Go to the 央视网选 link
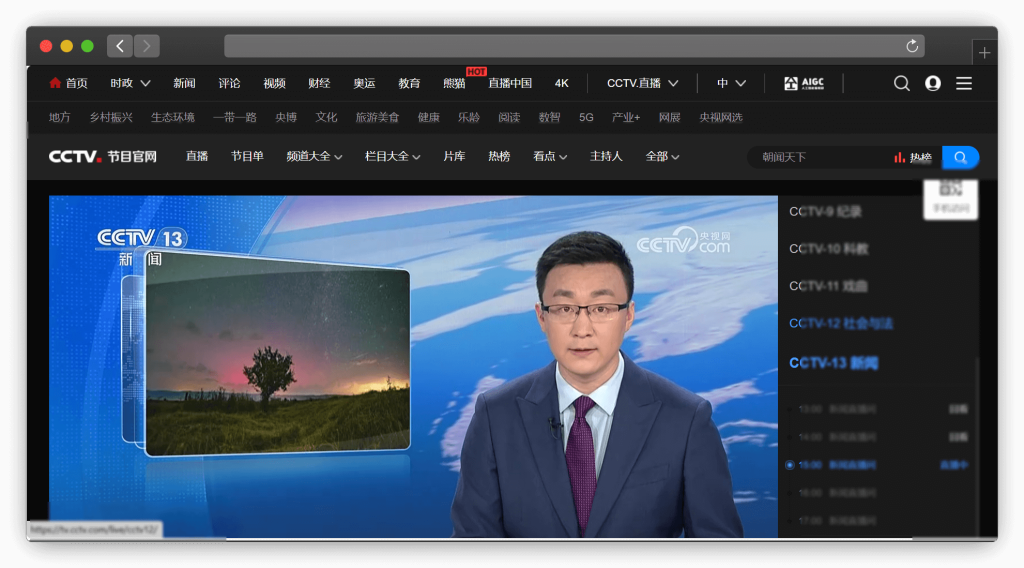This screenshot has height=568, width=1024. 721,118
